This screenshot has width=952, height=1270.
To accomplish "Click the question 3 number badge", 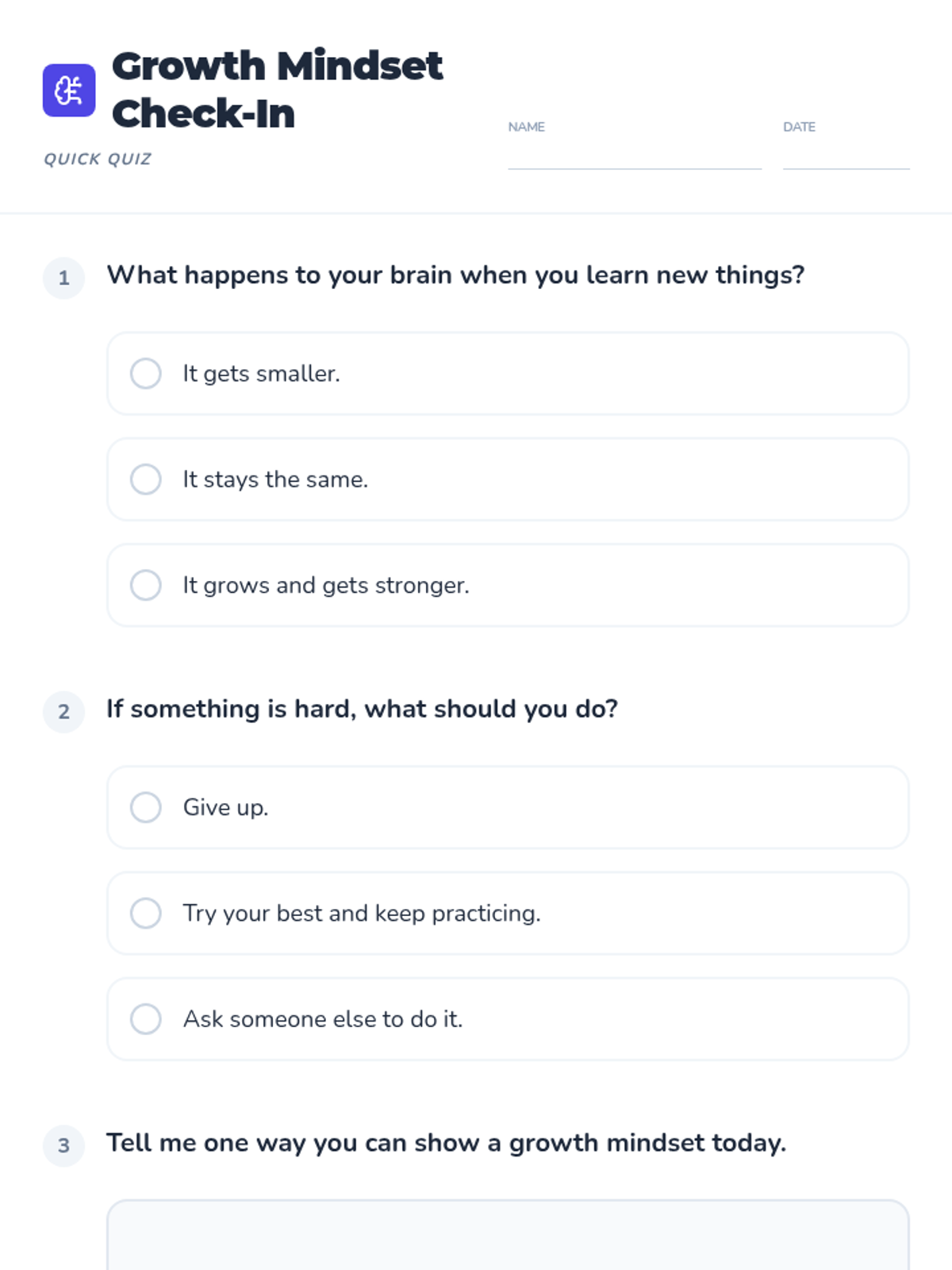I will (x=64, y=1145).
